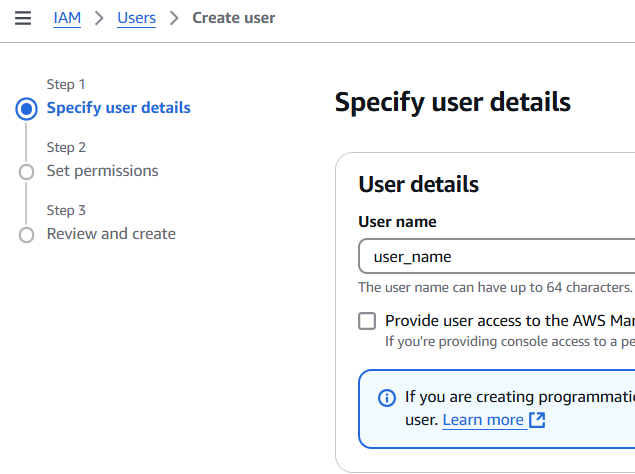Click the info icon in the blue alert

387,398
